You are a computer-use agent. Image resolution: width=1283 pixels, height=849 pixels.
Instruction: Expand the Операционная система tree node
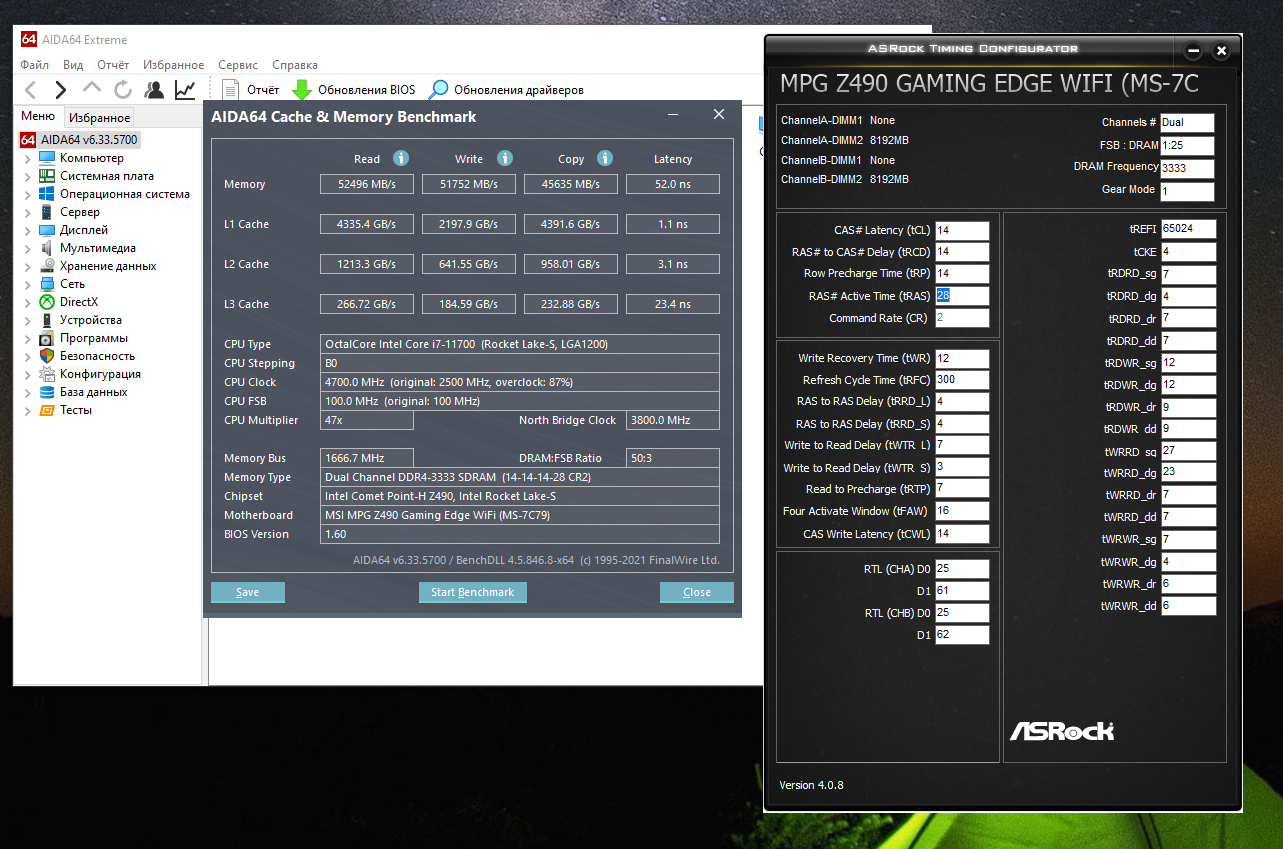coord(28,194)
